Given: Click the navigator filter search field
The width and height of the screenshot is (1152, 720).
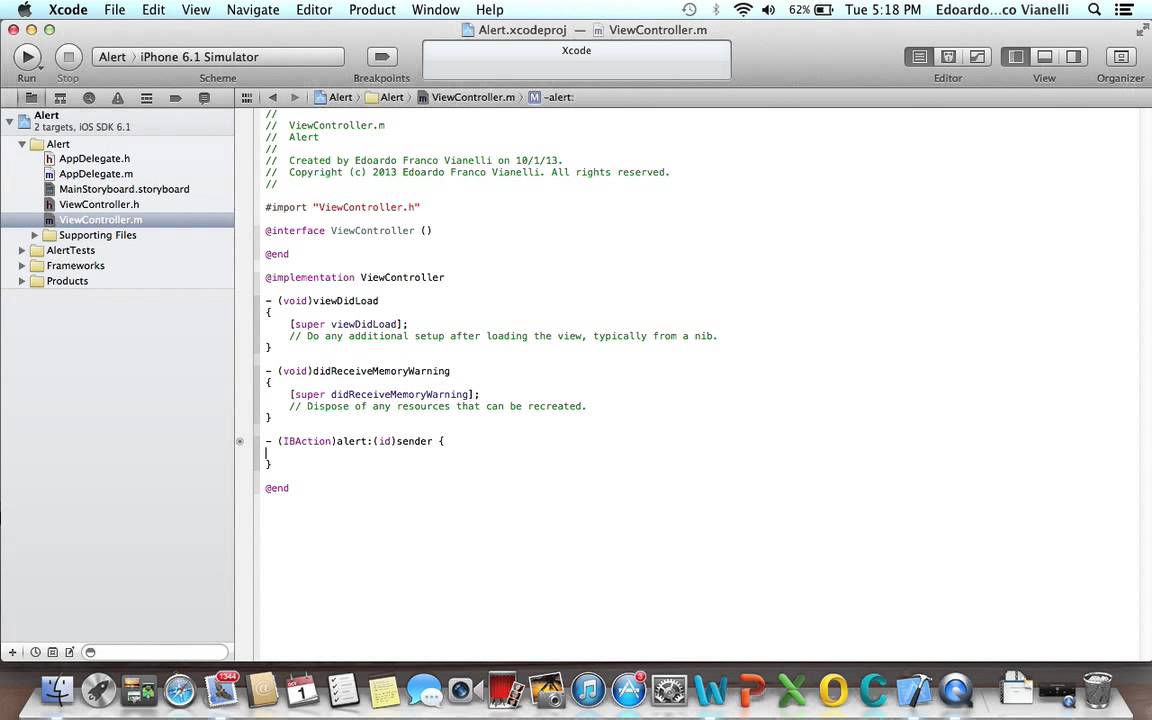Looking at the screenshot, I should (x=155, y=652).
